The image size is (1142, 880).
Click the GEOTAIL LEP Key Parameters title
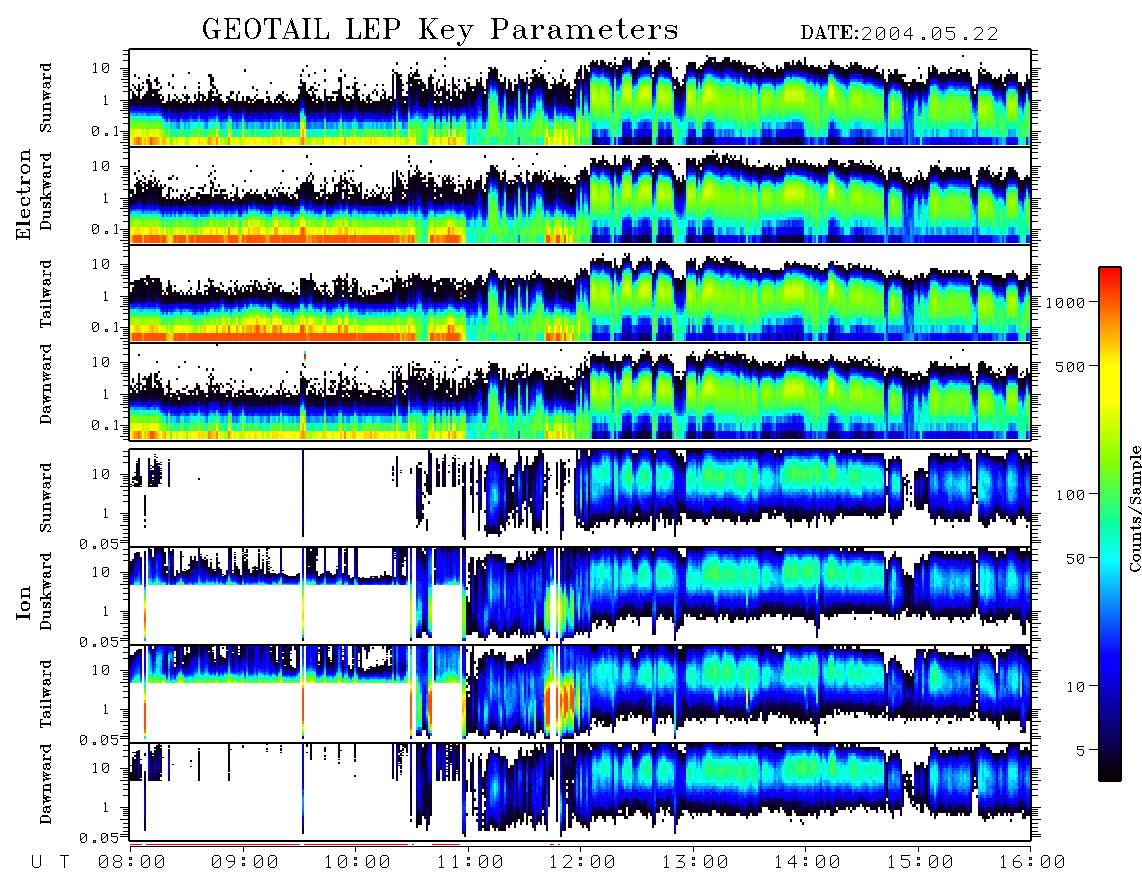440,30
